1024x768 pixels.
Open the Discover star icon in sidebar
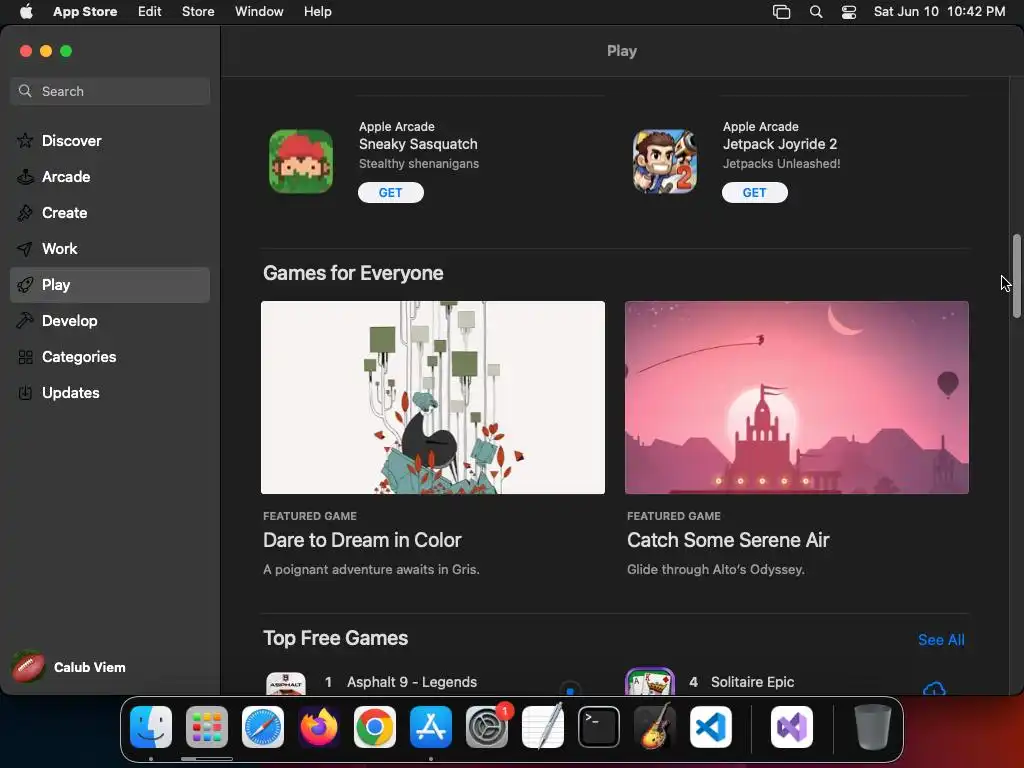(x=25, y=140)
